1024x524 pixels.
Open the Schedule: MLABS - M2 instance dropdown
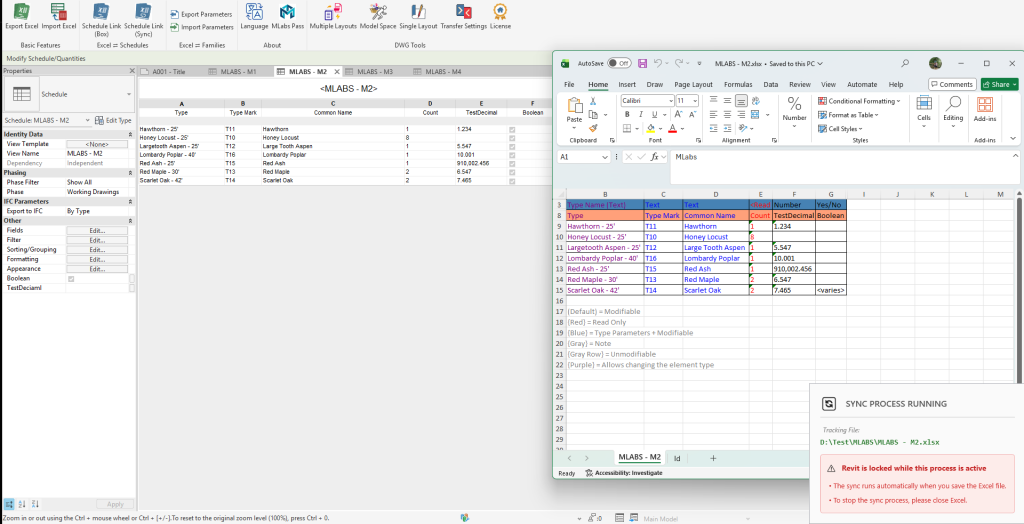click(x=88, y=120)
